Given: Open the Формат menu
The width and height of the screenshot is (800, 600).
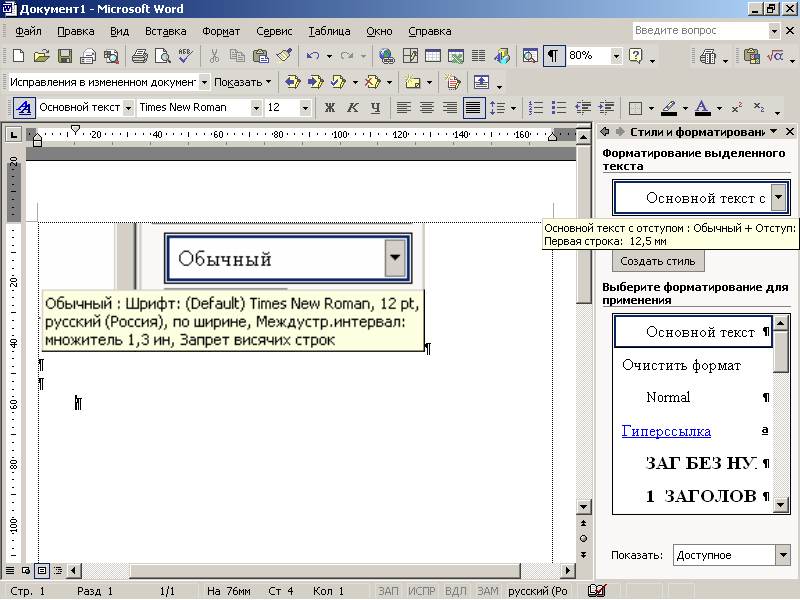Looking at the screenshot, I should 221,31.
